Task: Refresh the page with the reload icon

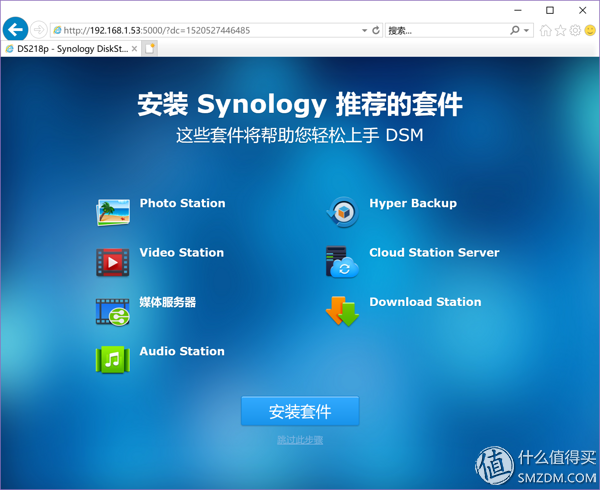Action: tap(376, 30)
